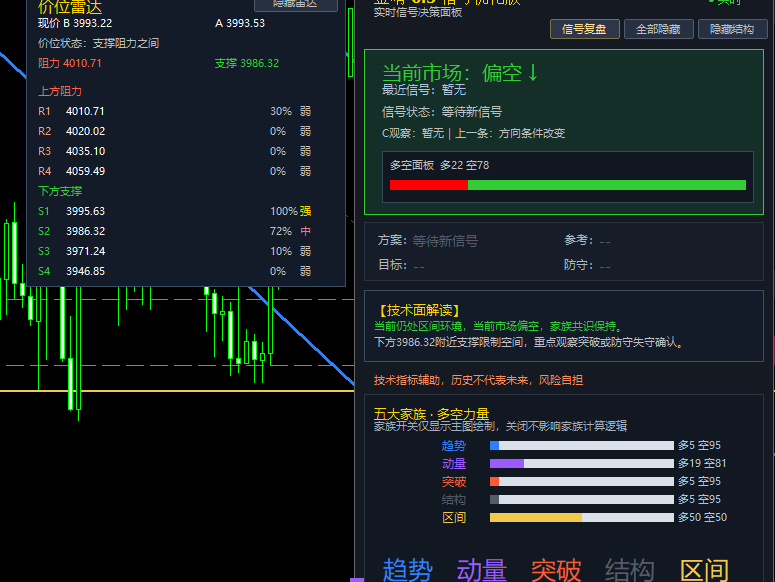The image size is (775, 582).
Task: Select support row S1 3995.63
Action: [175, 211]
